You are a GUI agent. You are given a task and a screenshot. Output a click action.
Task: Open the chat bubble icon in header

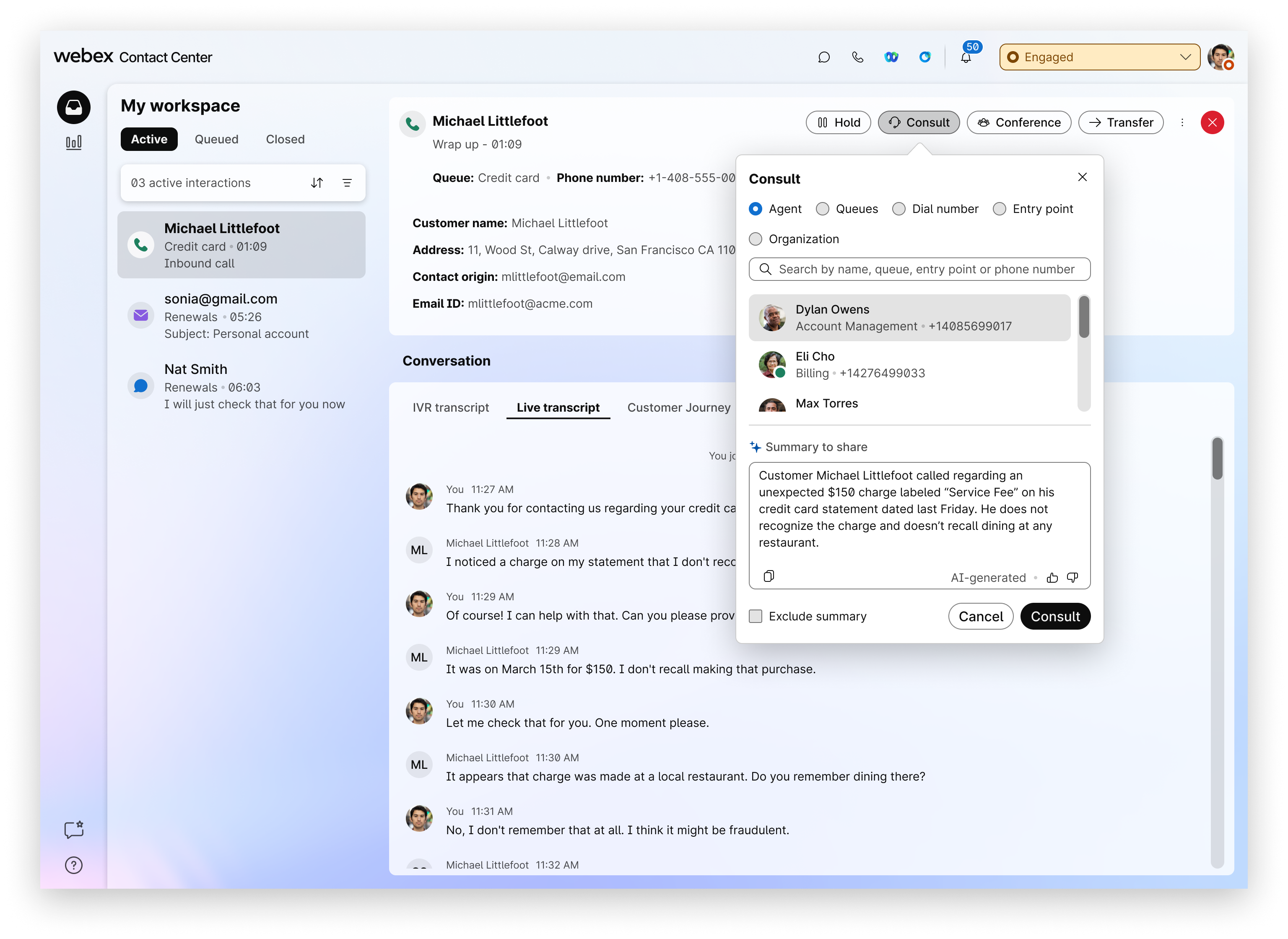tap(823, 57)
